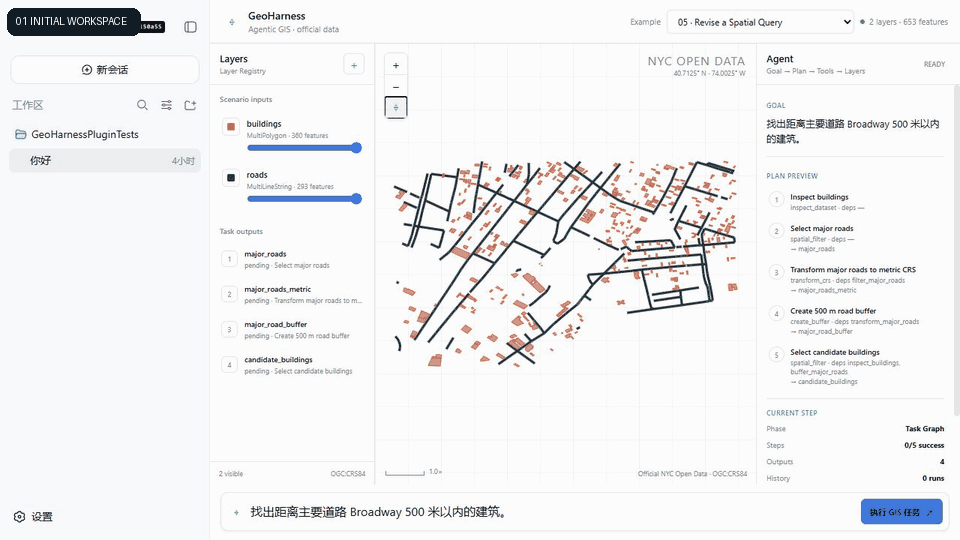Select the major_roads task output
Screen dimensions: 960x540
click(x=291, y=260)
